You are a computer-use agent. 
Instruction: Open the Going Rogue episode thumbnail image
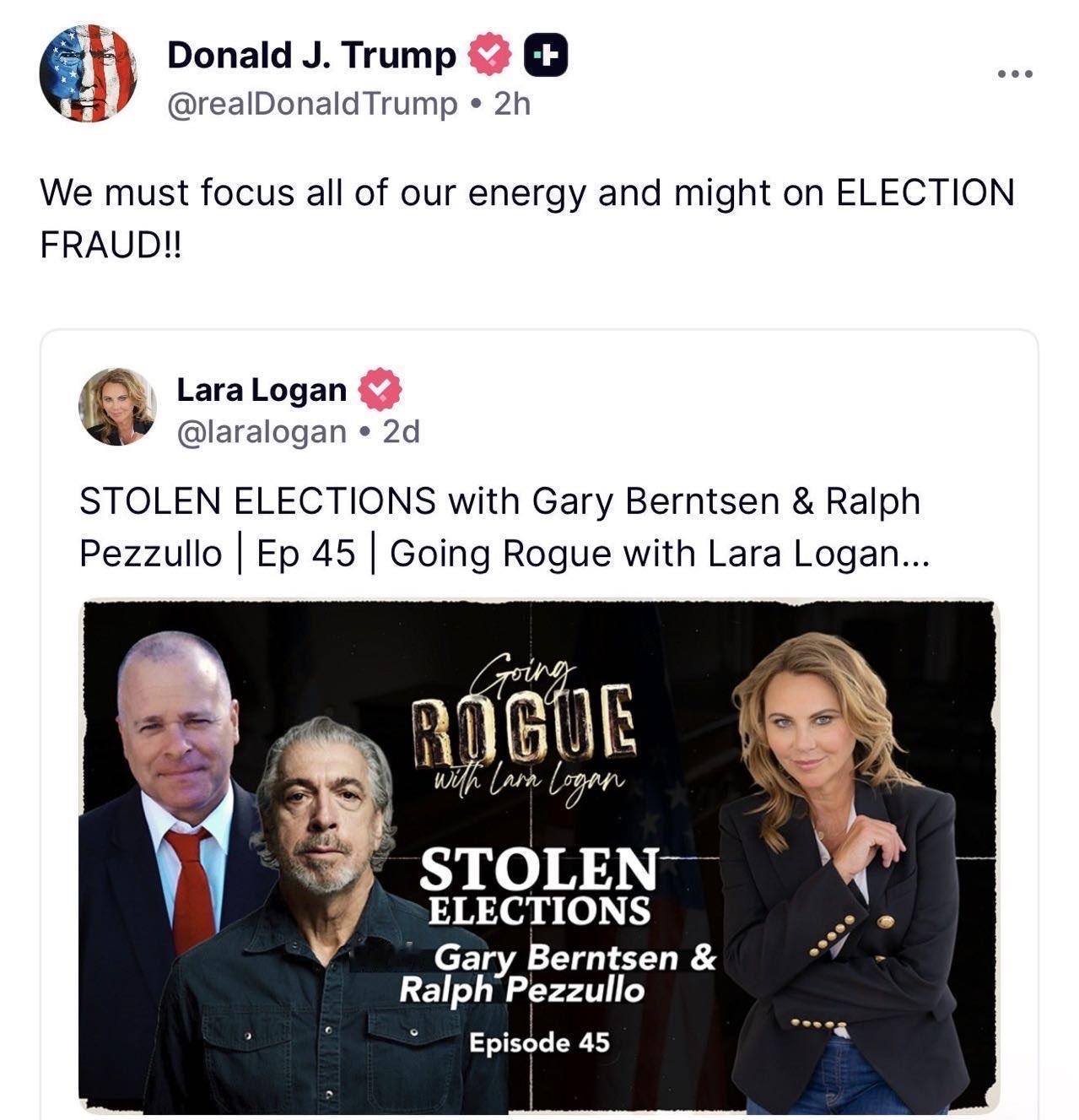pyautogui.click(x=539, y=855)
